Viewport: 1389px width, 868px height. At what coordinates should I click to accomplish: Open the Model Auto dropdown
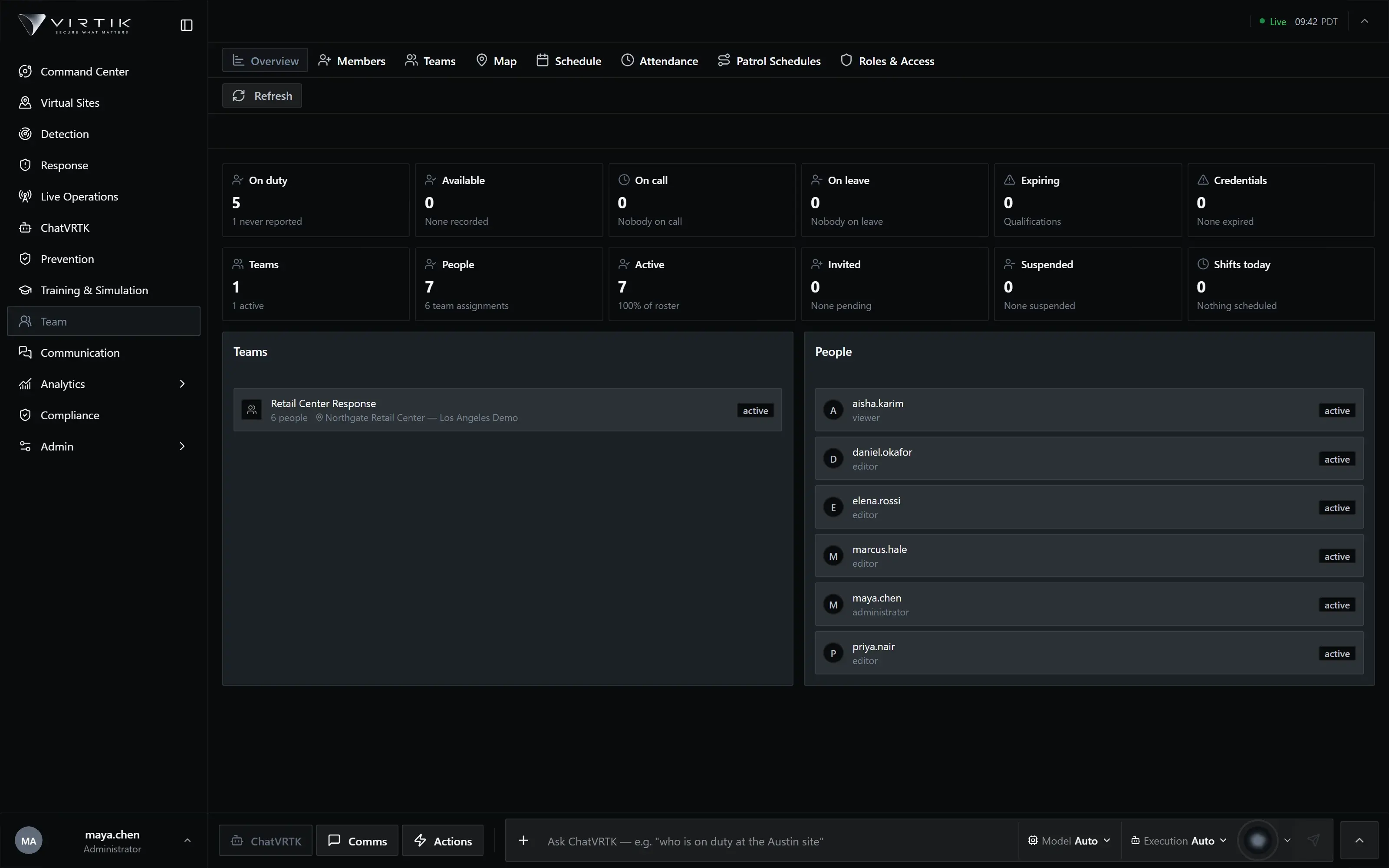point(1069,841)
